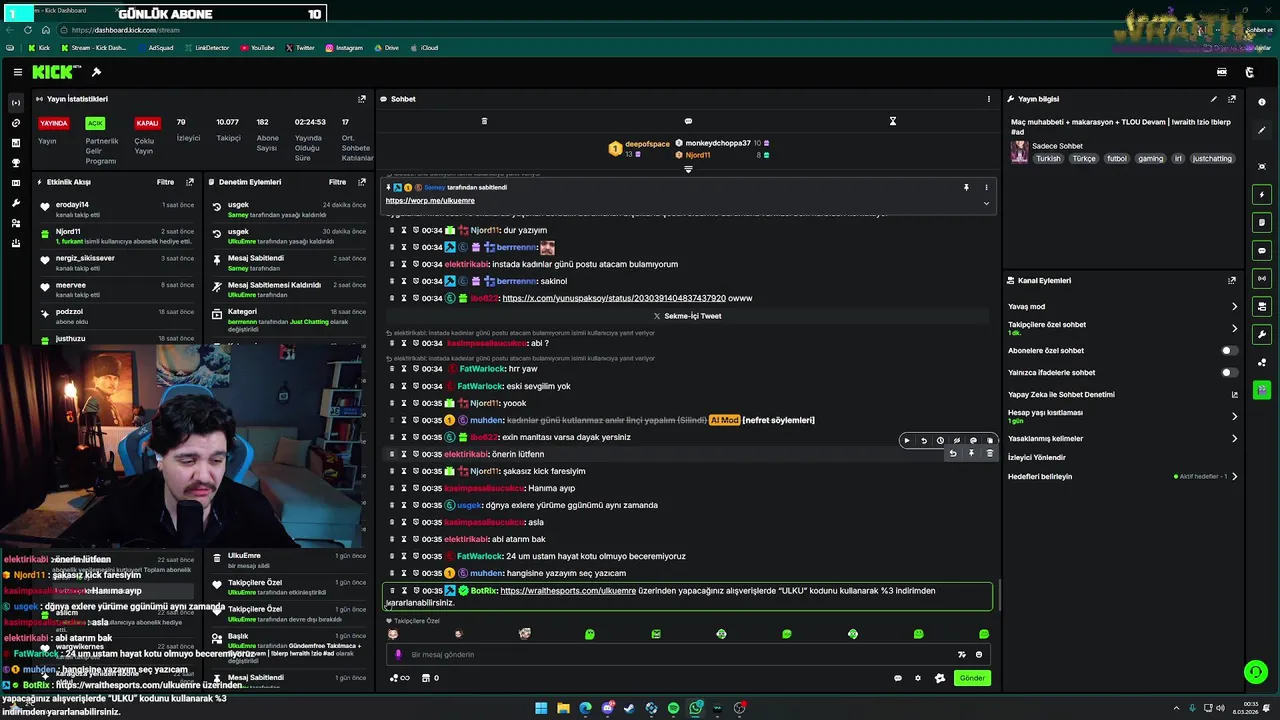Open WhatsApp from the taskbar
This screenshot has height=720, width=1280.
(x=696, y=708)
